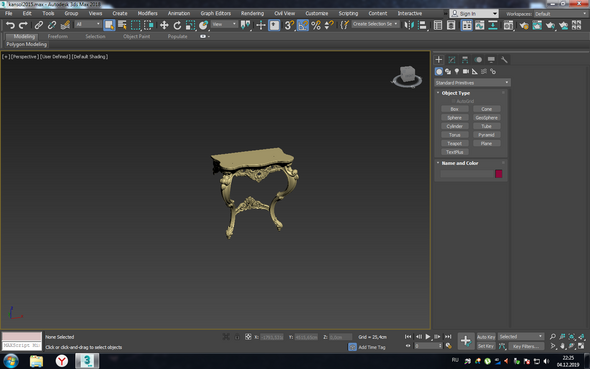Toggle the Auto Key button
This screenshot has width=590, height=369.
[x=486, y=337]
